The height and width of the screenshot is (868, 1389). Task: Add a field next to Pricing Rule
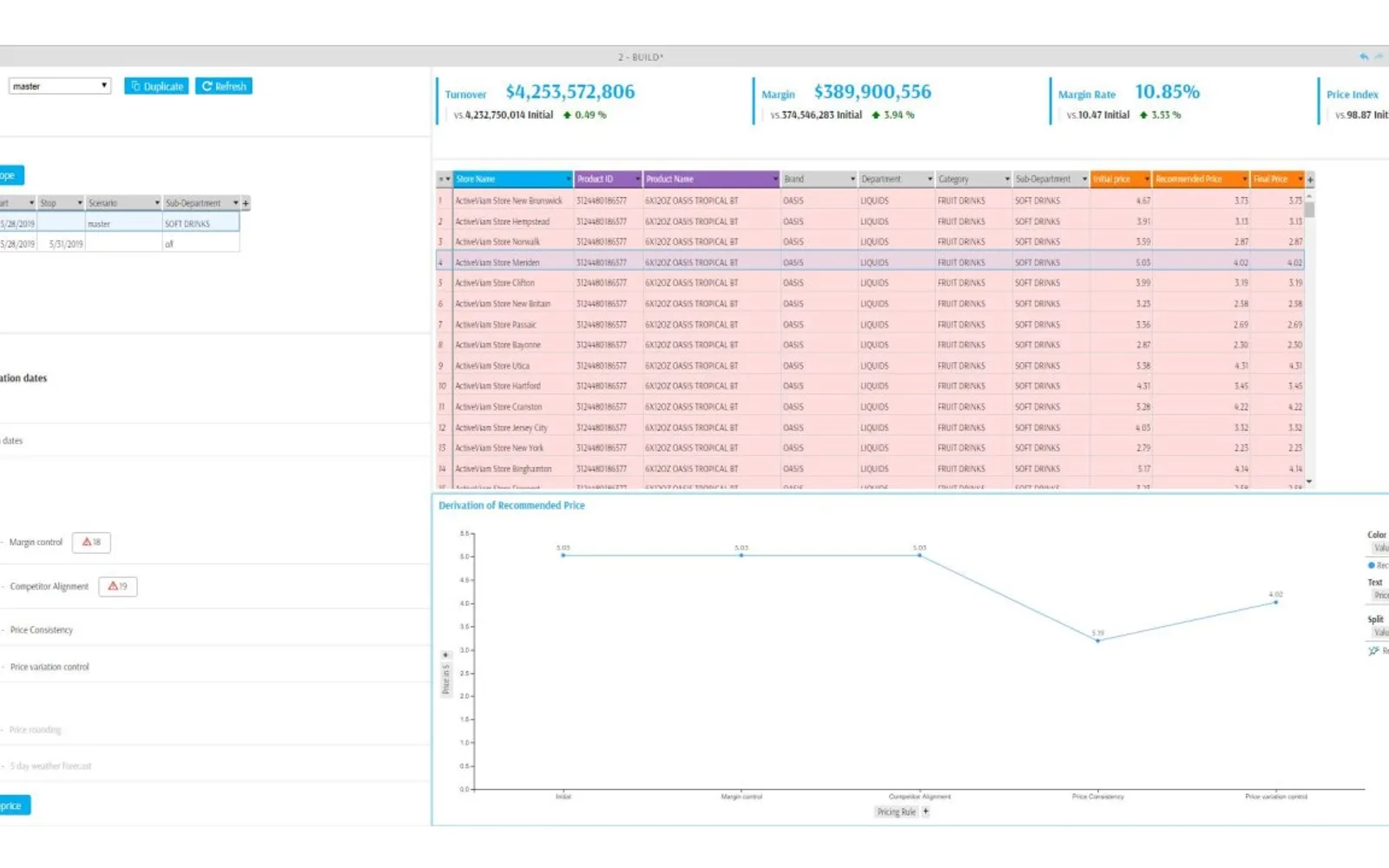925,812
